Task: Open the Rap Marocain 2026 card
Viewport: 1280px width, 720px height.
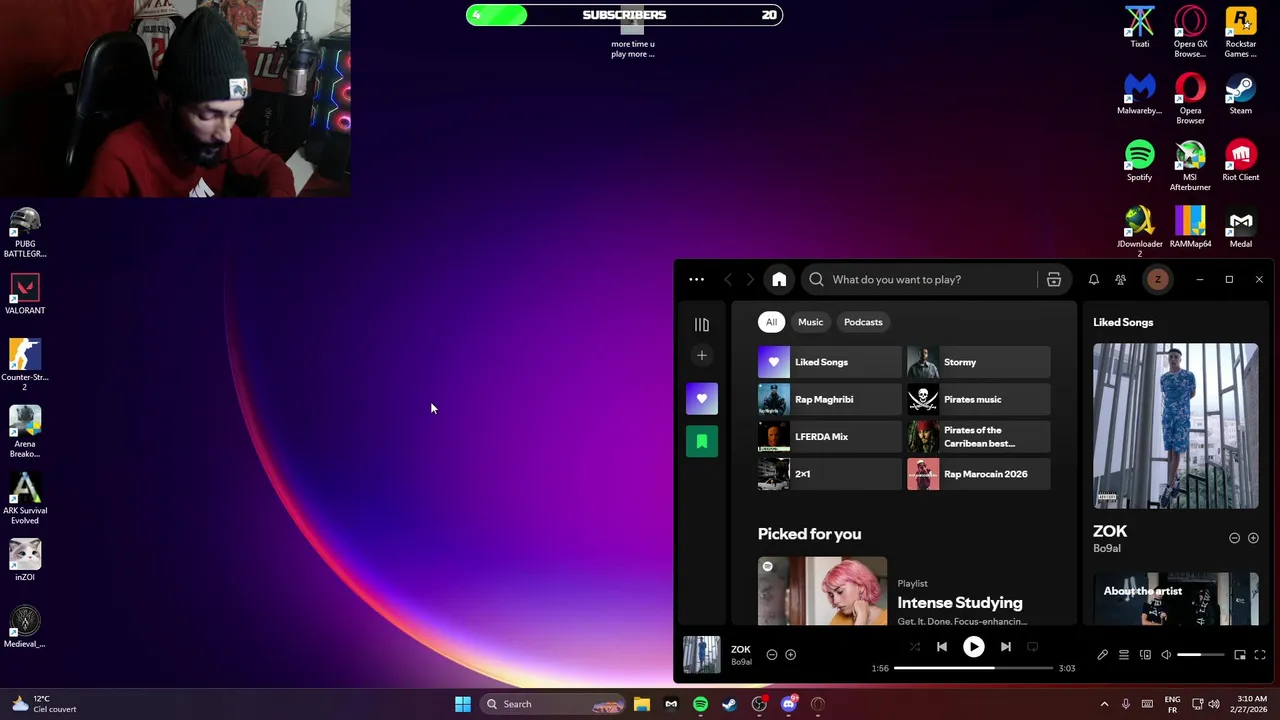Action: 978,474
